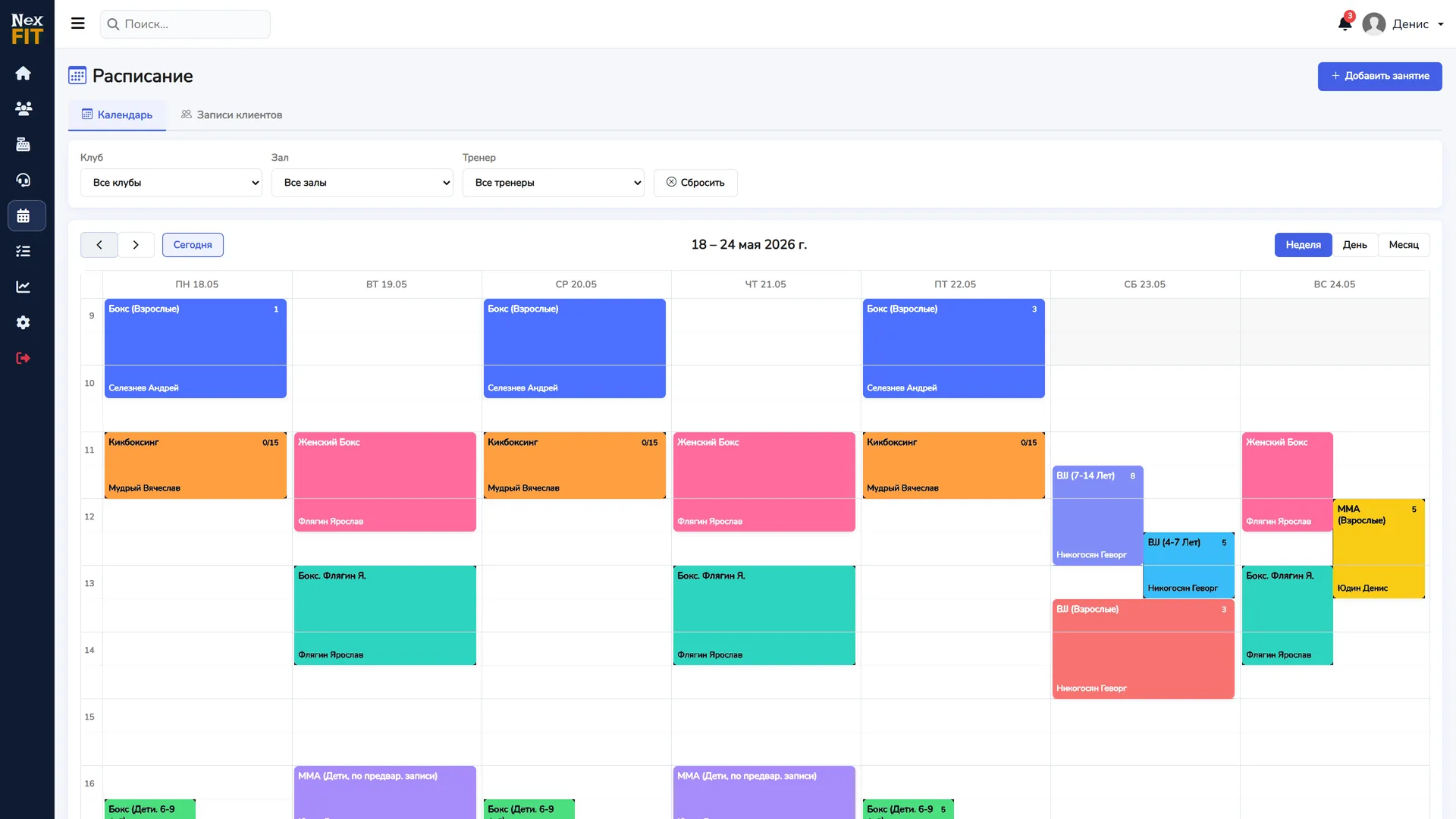Click the СР 20.05 column header

click(576, 284)
